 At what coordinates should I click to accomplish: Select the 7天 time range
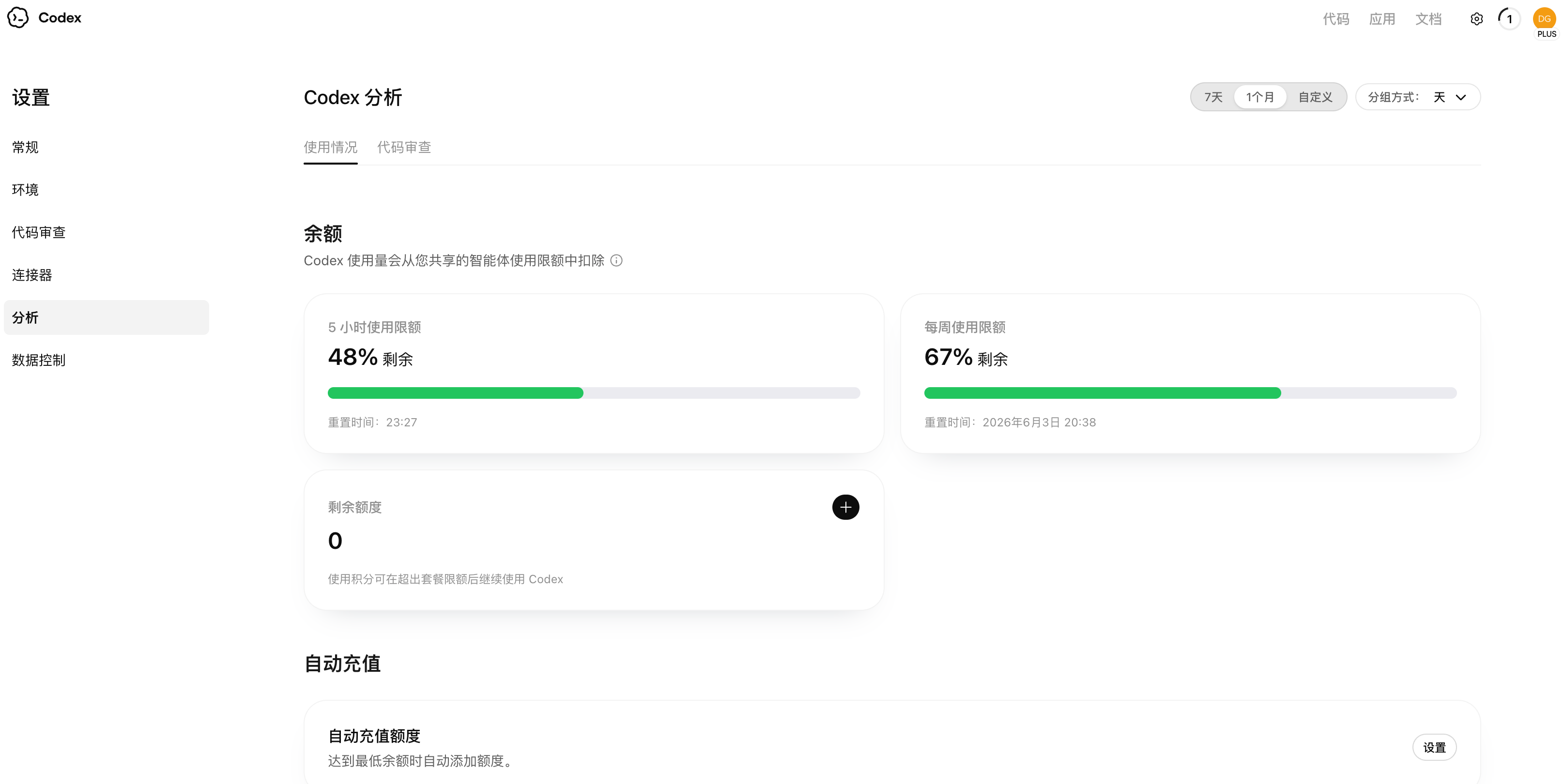pos(1213,97)
